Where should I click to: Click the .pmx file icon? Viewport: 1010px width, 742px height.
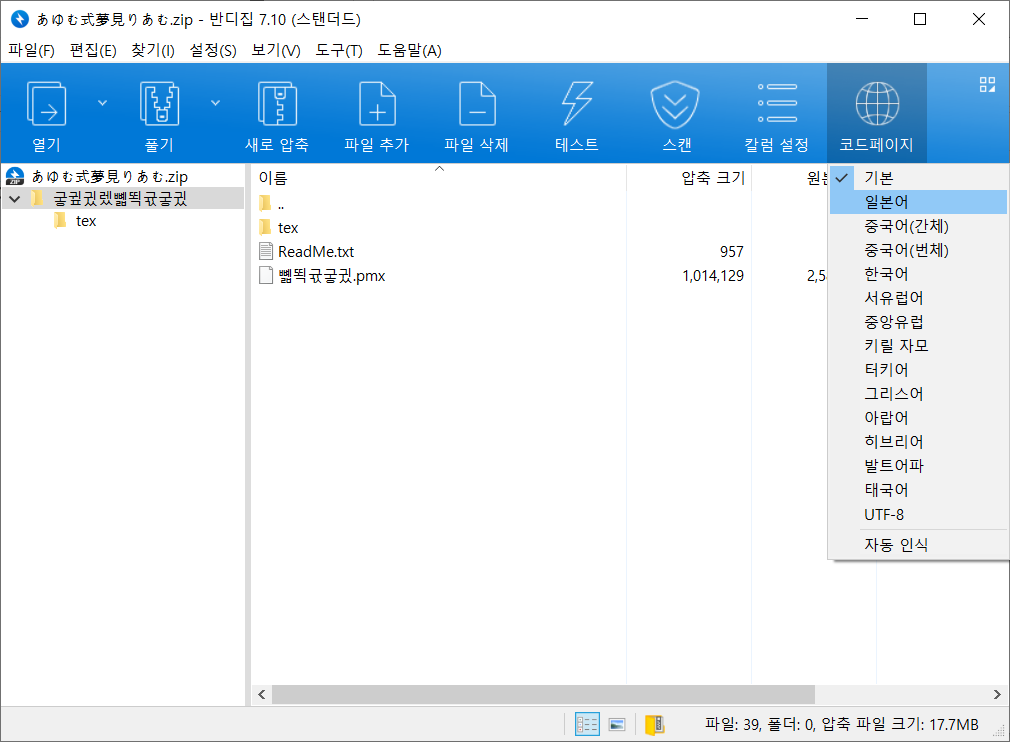265,275
